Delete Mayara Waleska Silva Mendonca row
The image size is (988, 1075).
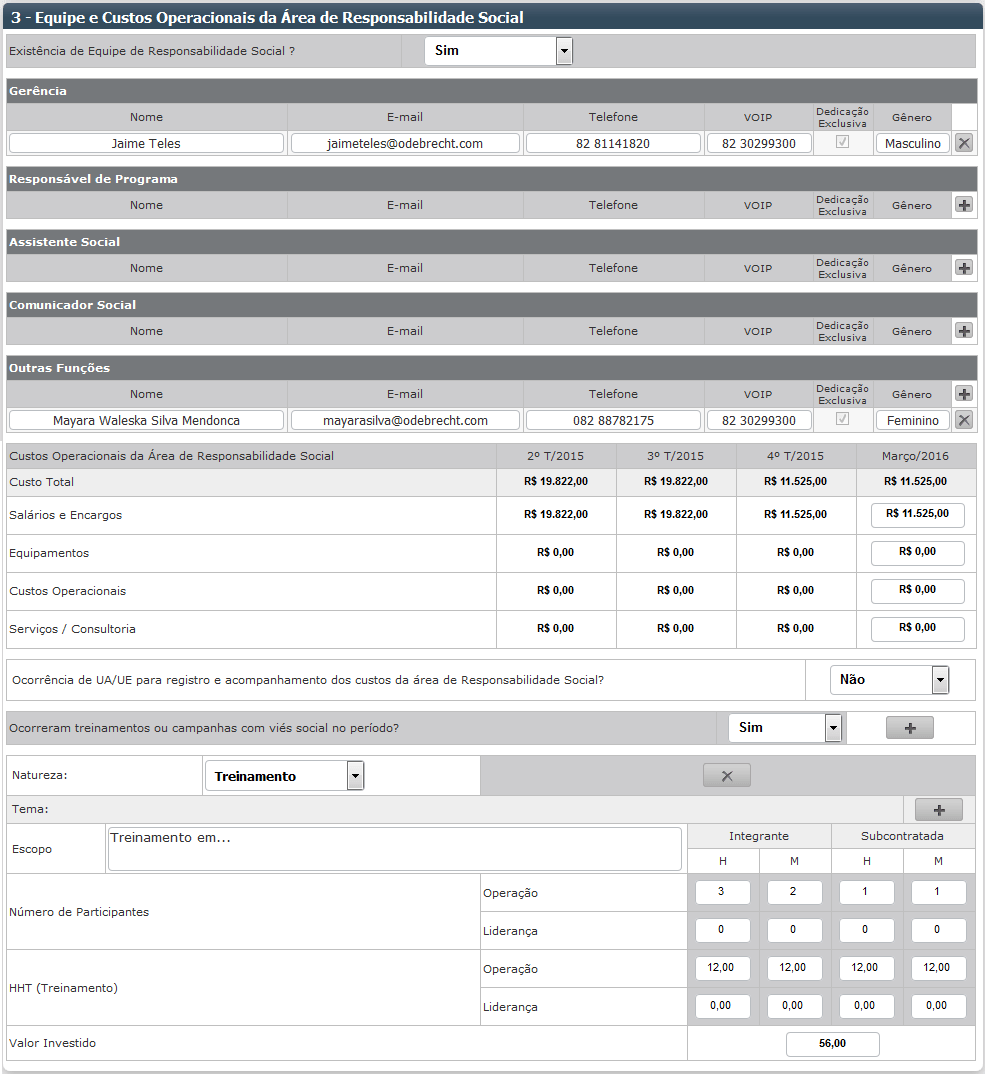click(964, 420)
